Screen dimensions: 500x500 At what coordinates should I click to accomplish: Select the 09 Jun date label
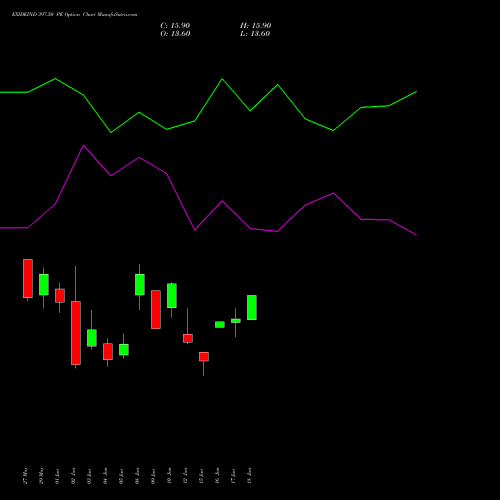coord(154,476)
